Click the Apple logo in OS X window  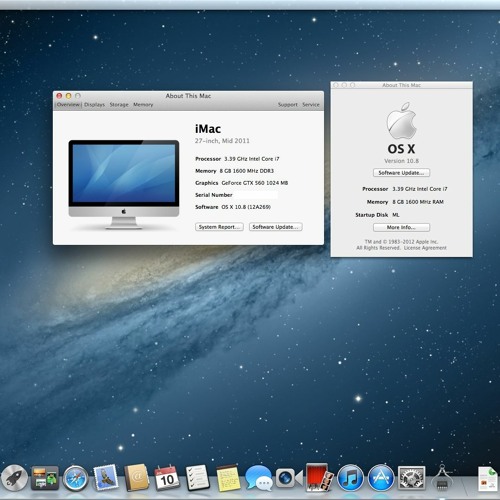pyautogui.click(x=401, y=120)
